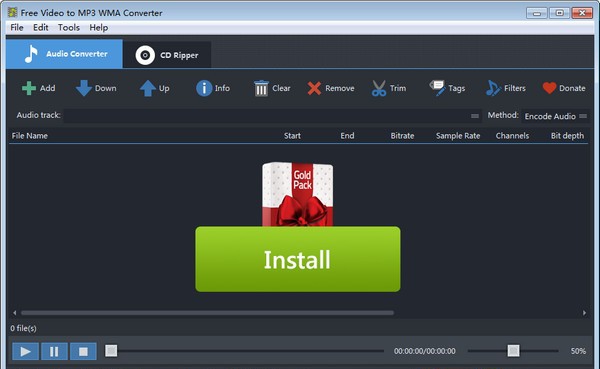Click the volume slider handle
The image size is (600, 369).
[514, 350]
